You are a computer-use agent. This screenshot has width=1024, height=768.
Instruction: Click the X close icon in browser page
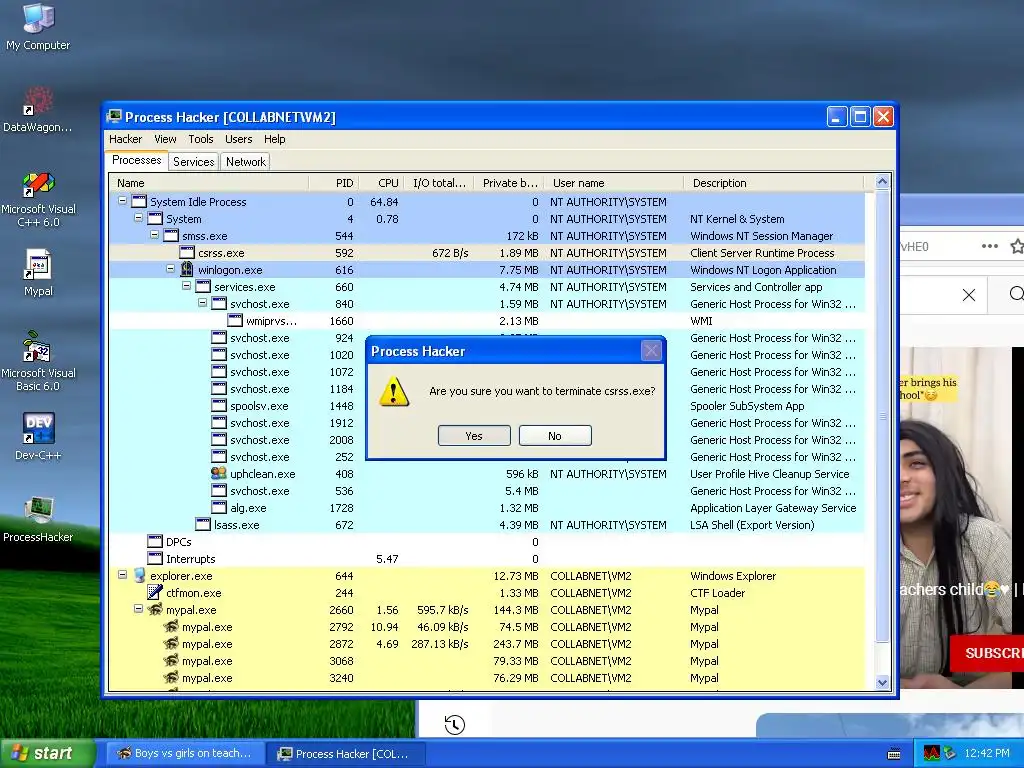point(969,295)
